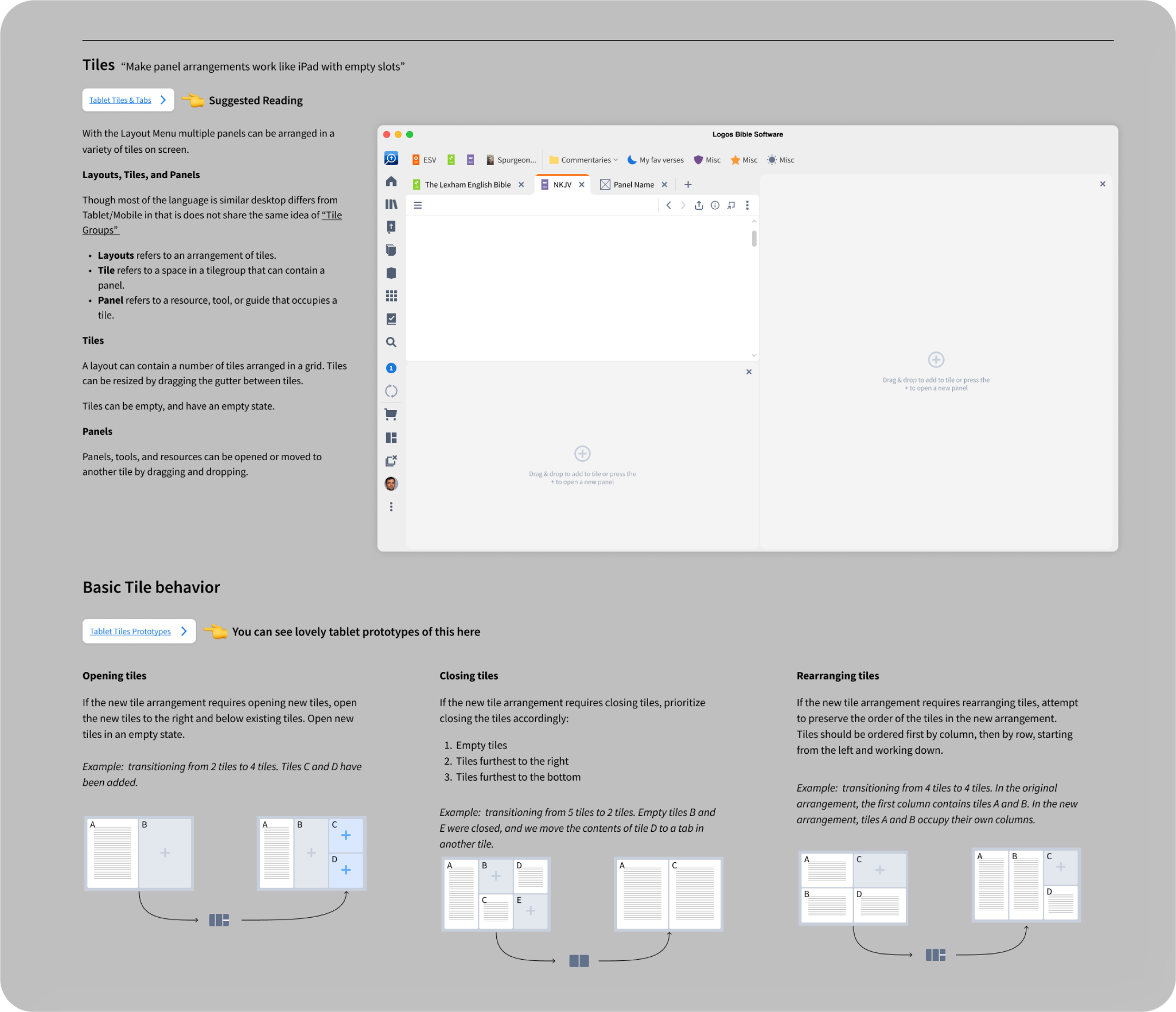This screenshot has height=1012, width=1176.
Task: Click the Layouts icon in sidebar
Action: click(x=391, y=438)
